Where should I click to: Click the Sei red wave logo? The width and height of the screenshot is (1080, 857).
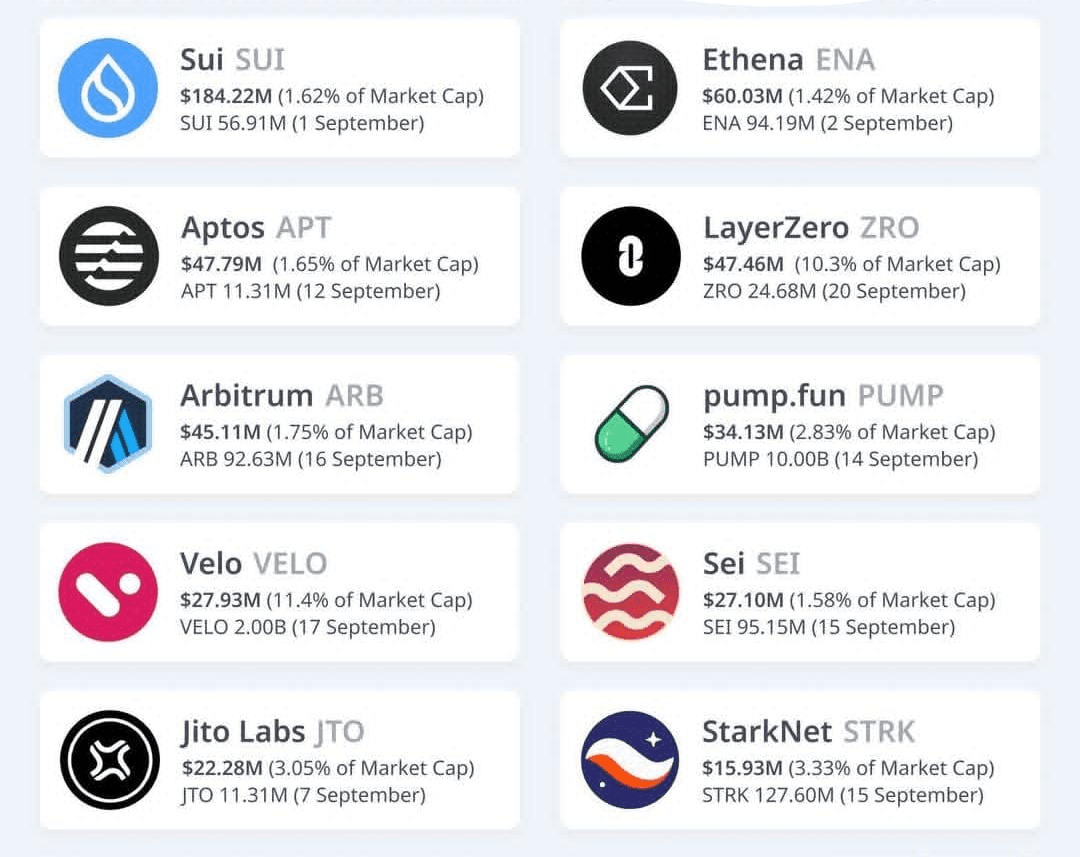click(630, 592)
